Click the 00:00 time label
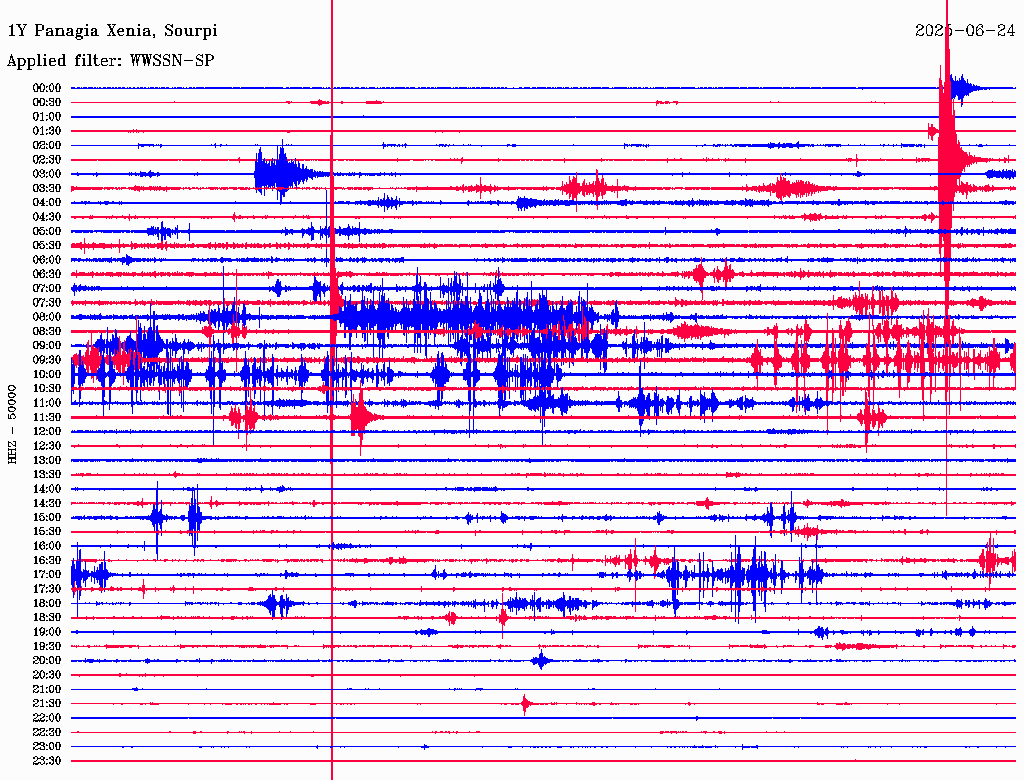This screenshot has width=1024, height=780. coord(47,88)
